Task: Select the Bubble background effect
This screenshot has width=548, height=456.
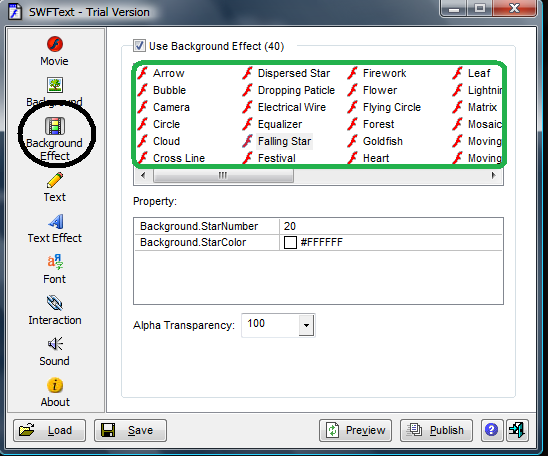Action: (x=162, y=90)
